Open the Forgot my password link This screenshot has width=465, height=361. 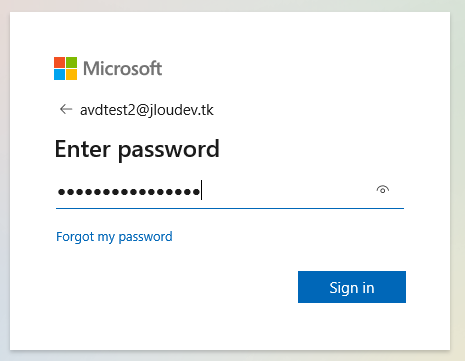(114, 237)
